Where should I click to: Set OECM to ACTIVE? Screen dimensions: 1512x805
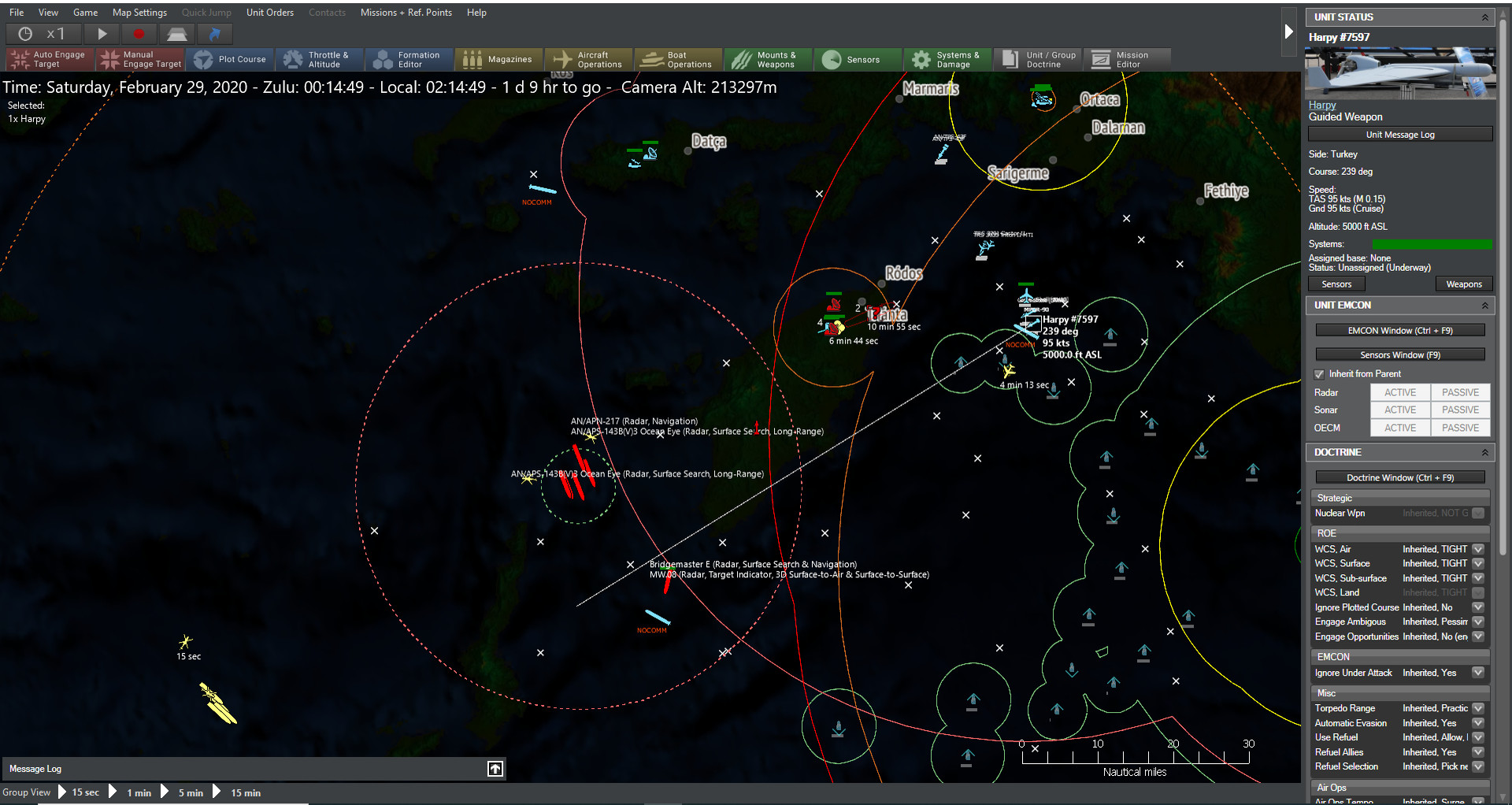pyautogui.click(x=1399, y=427)
